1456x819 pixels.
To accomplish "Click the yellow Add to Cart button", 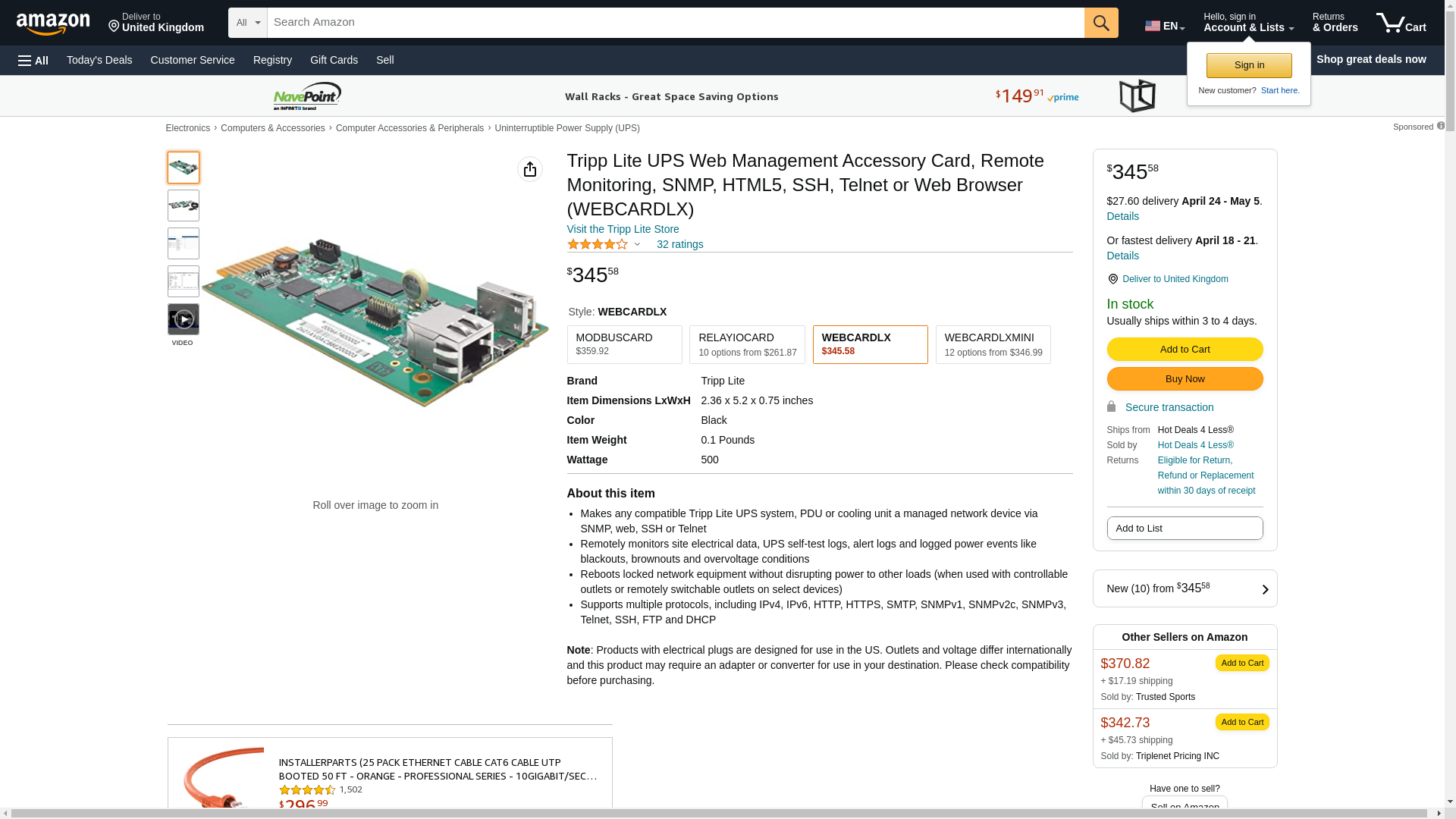I will [x=1185, y=349].
